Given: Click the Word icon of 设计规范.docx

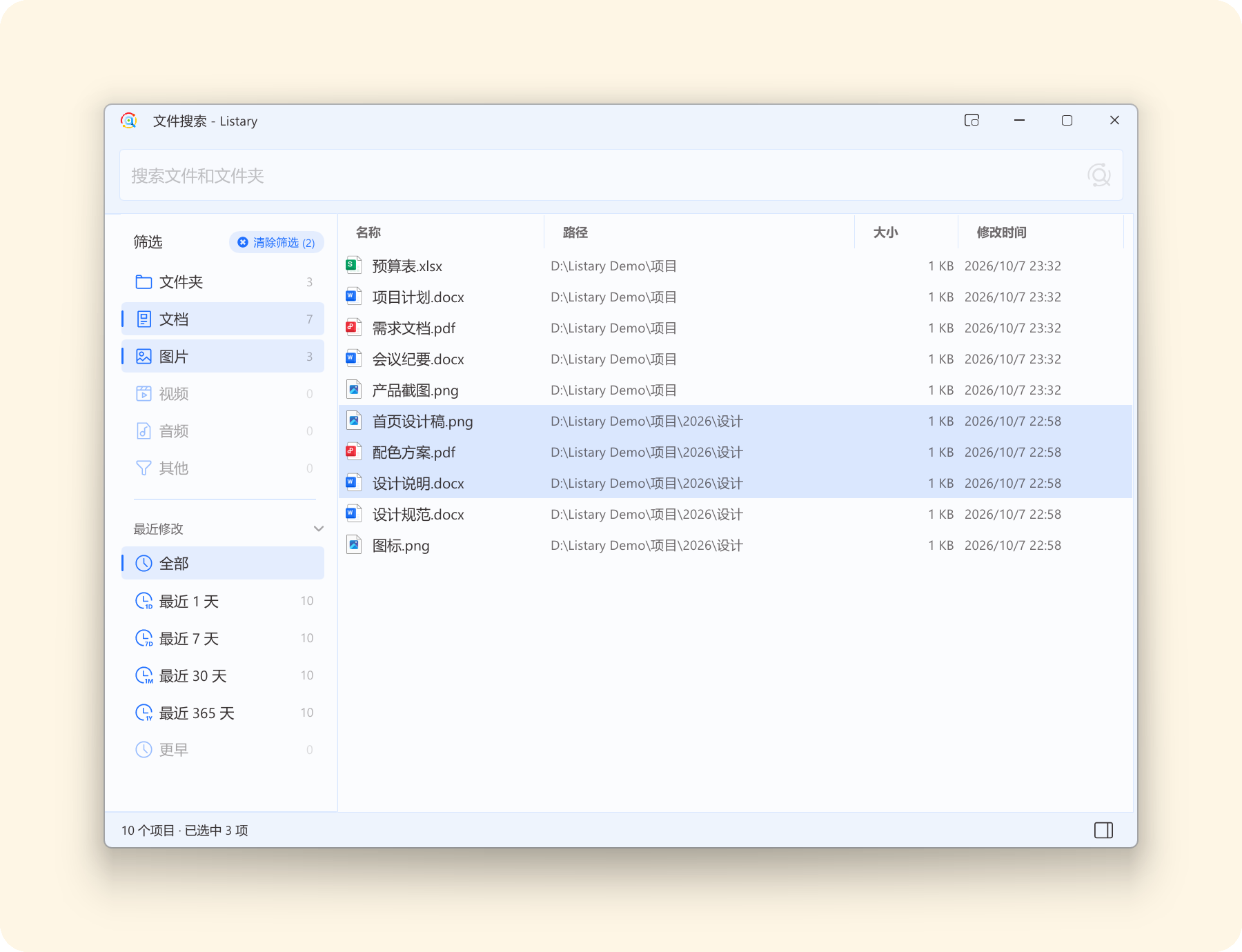Looking at the screenshot, I should click(x=353, y=514).
